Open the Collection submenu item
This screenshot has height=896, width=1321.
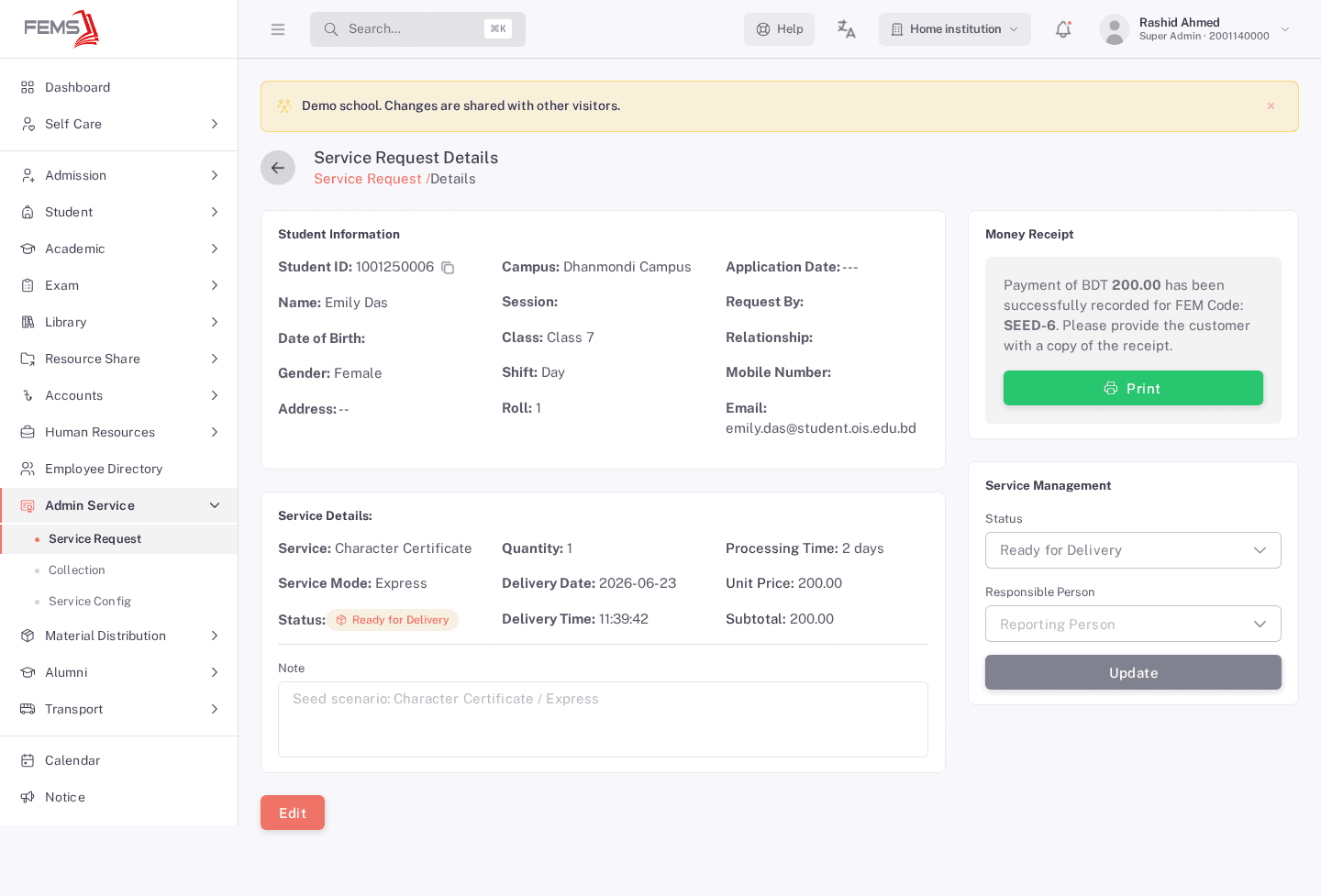(x=119, y=570)
